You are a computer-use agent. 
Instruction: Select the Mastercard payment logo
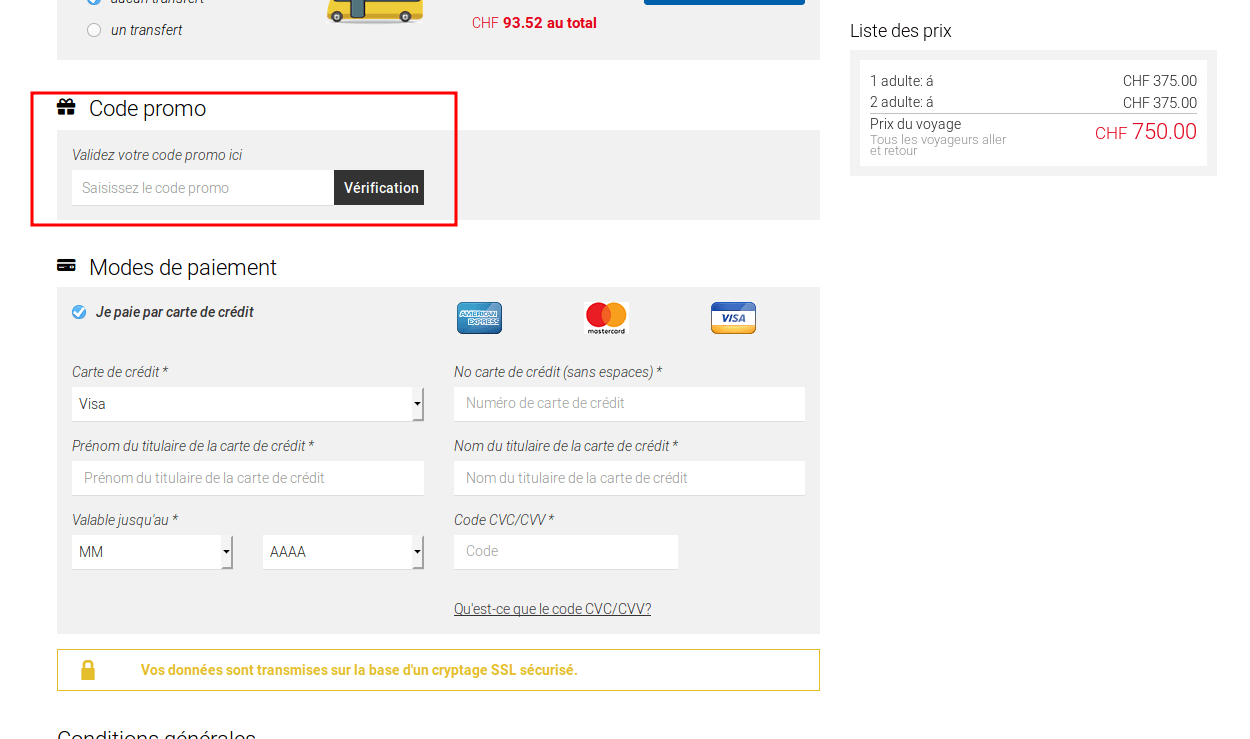tap(606, 318)
